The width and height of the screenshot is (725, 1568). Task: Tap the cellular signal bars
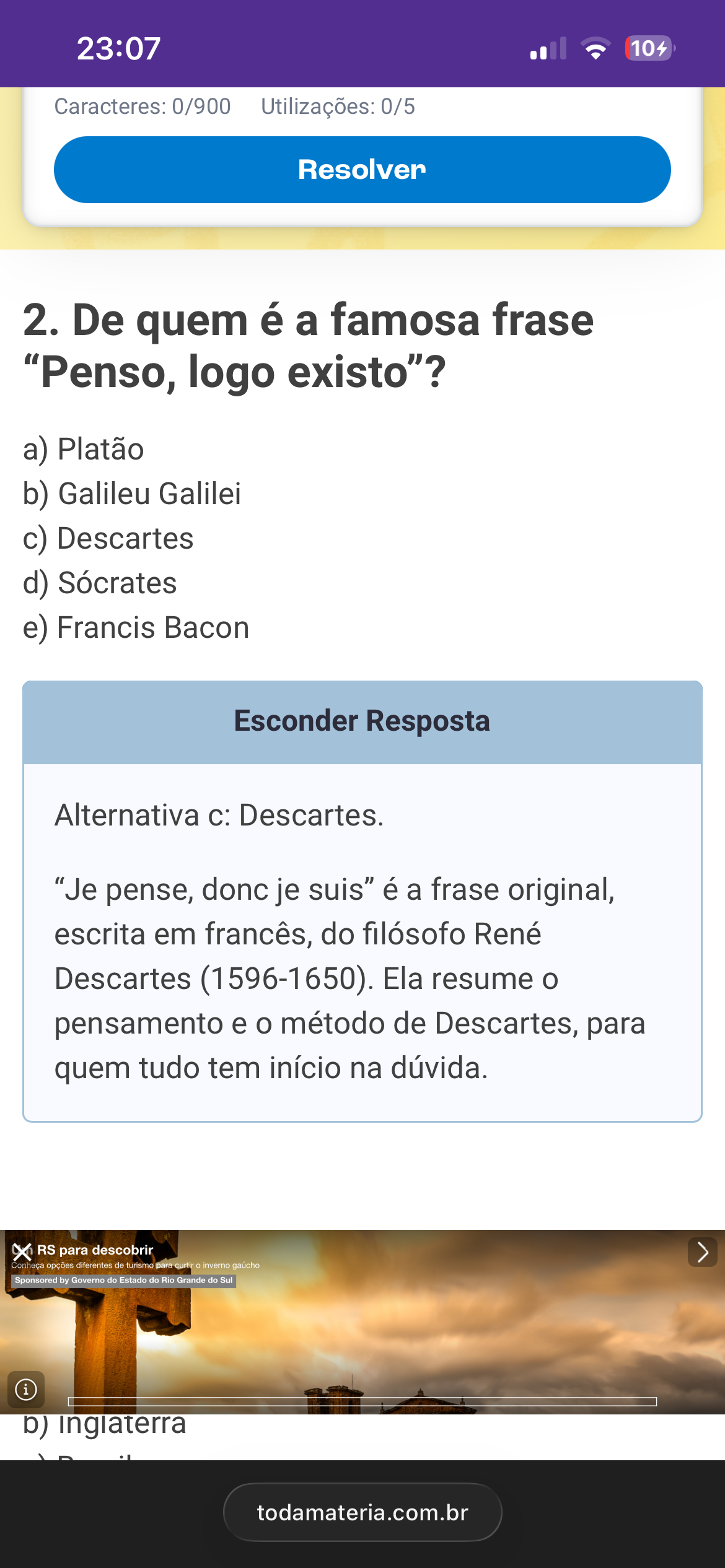(x=548, y=48)
